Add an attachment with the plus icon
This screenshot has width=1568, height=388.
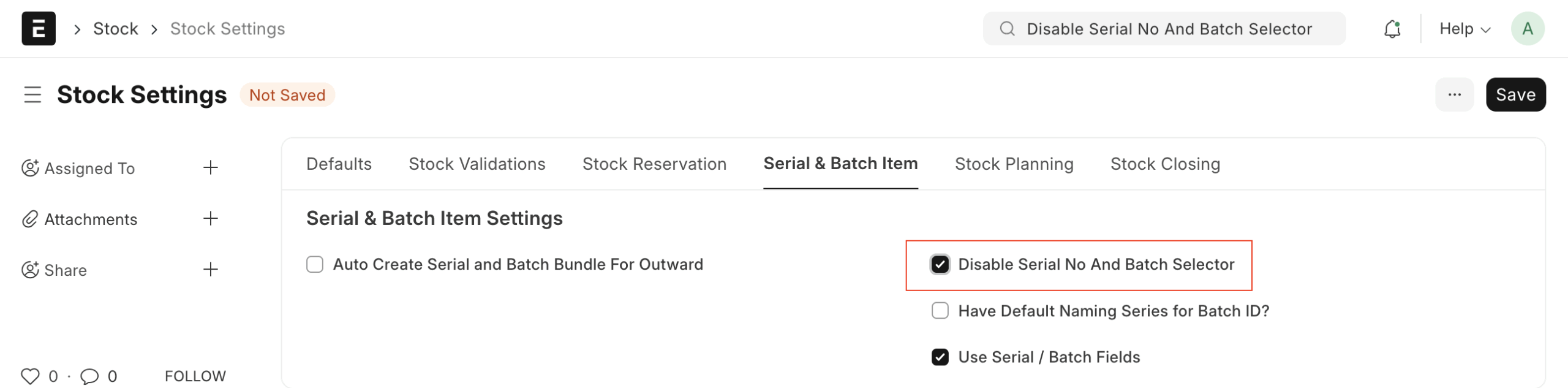pyautogui.click(x=210, y=218)
